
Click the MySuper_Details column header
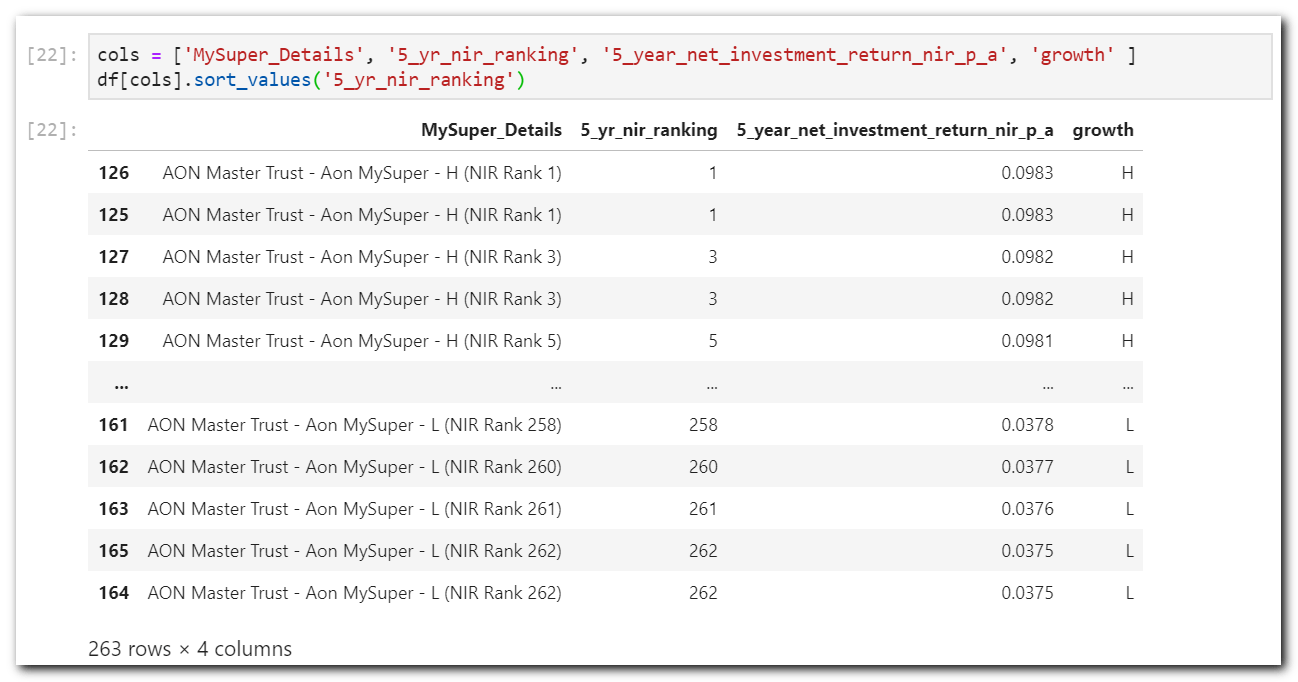coord(491,130)
